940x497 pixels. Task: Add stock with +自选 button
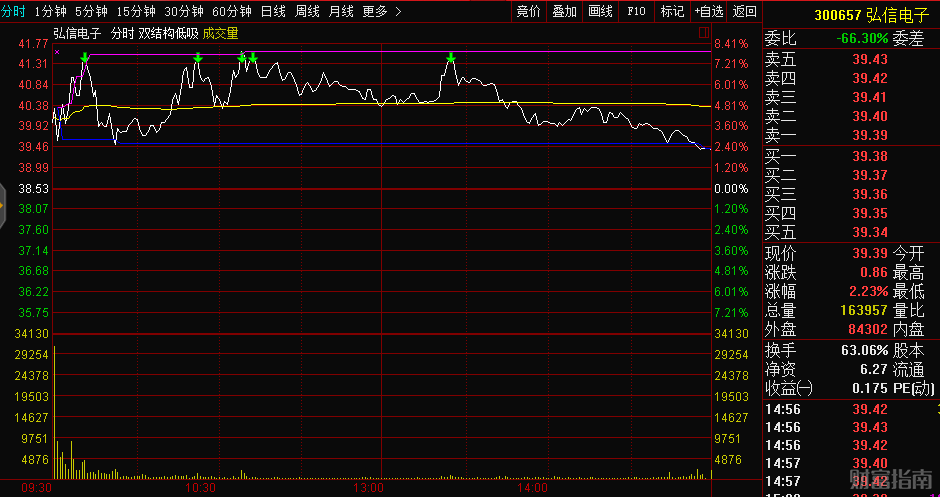(709, 11)
